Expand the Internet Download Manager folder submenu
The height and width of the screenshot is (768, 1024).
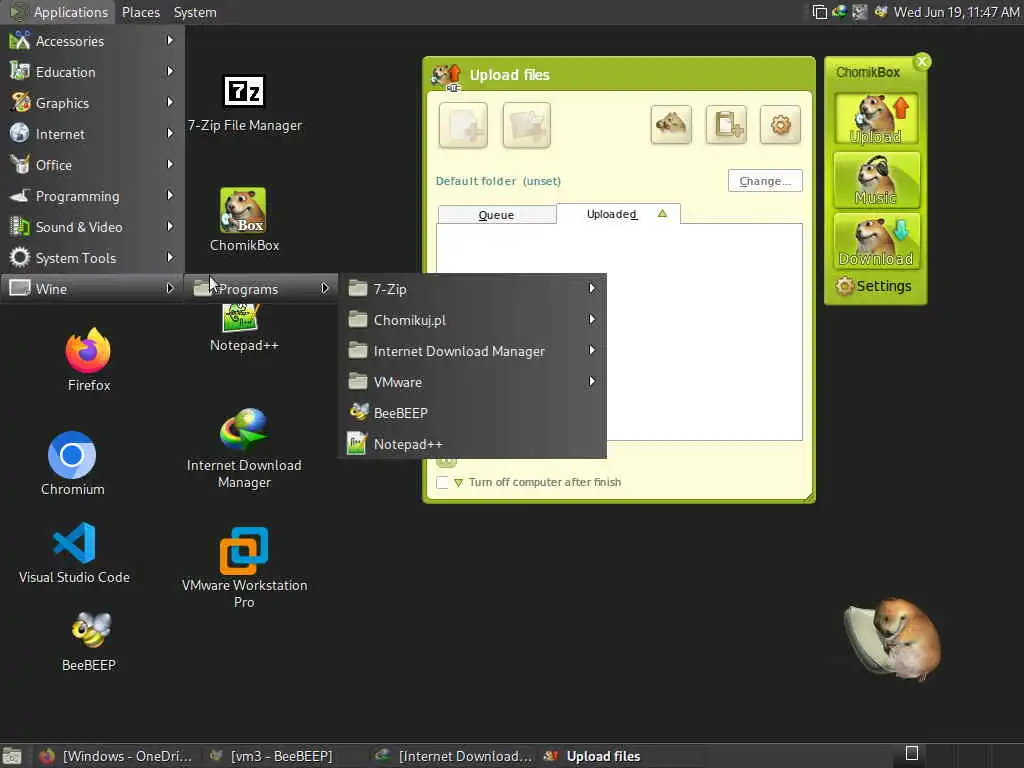click(473, 351)
